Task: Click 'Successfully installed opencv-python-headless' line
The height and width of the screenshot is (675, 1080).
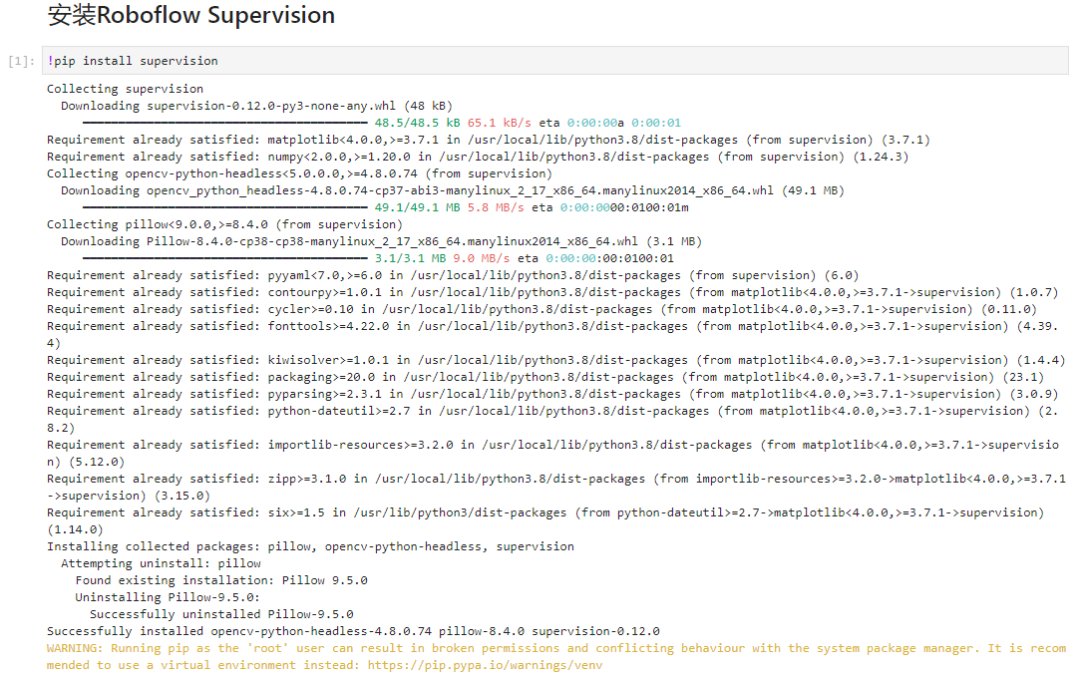Action: click(x=353, y=632)
